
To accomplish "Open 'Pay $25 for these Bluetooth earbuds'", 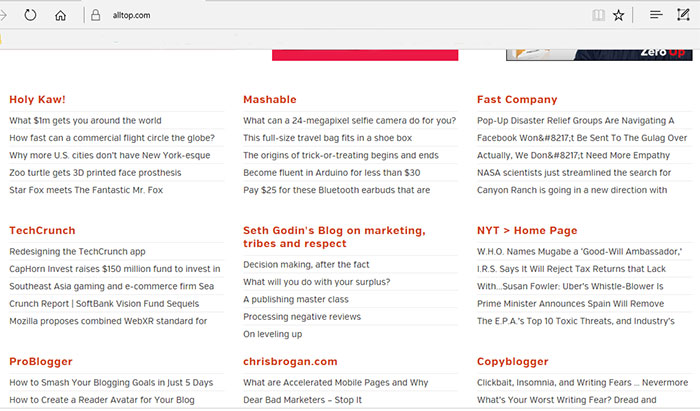I will [x=337, y=190].
